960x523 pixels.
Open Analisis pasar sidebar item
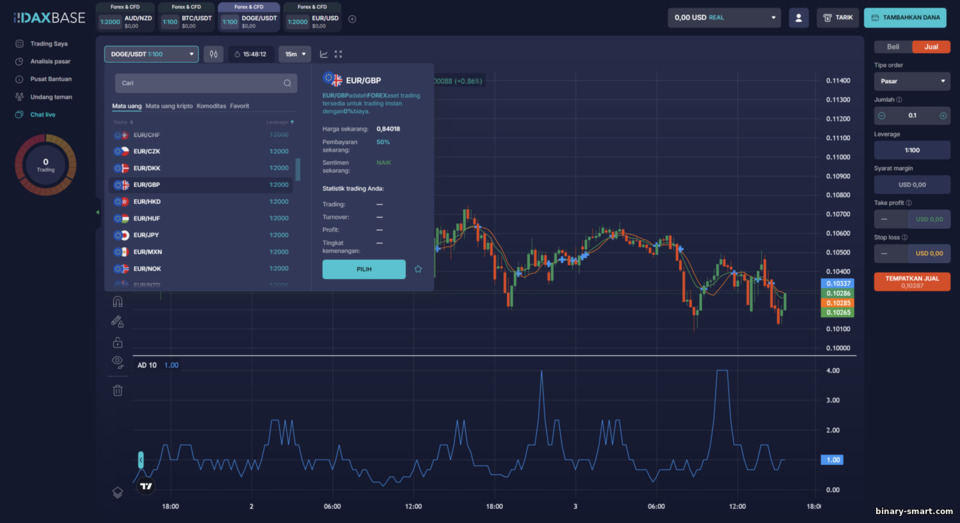[x=43, y=61]
